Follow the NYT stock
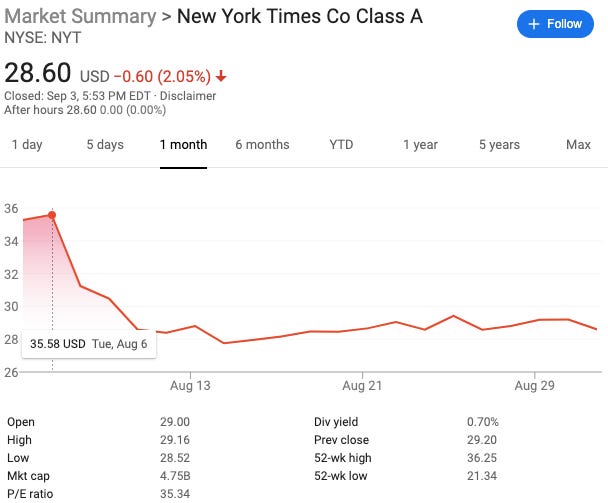Screen dimensions: 608x503 coord(555,24)
